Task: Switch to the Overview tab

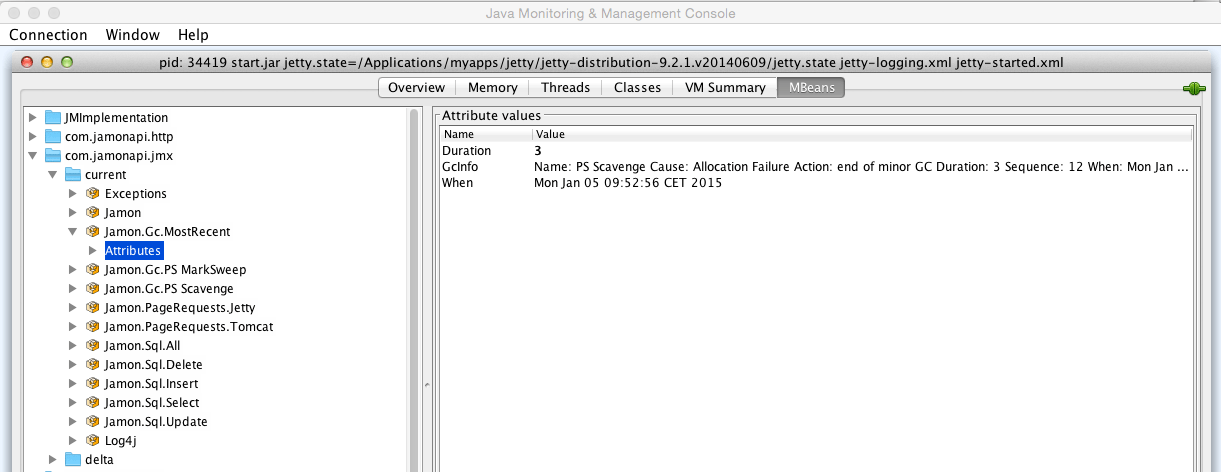Action: pos(416,88)
